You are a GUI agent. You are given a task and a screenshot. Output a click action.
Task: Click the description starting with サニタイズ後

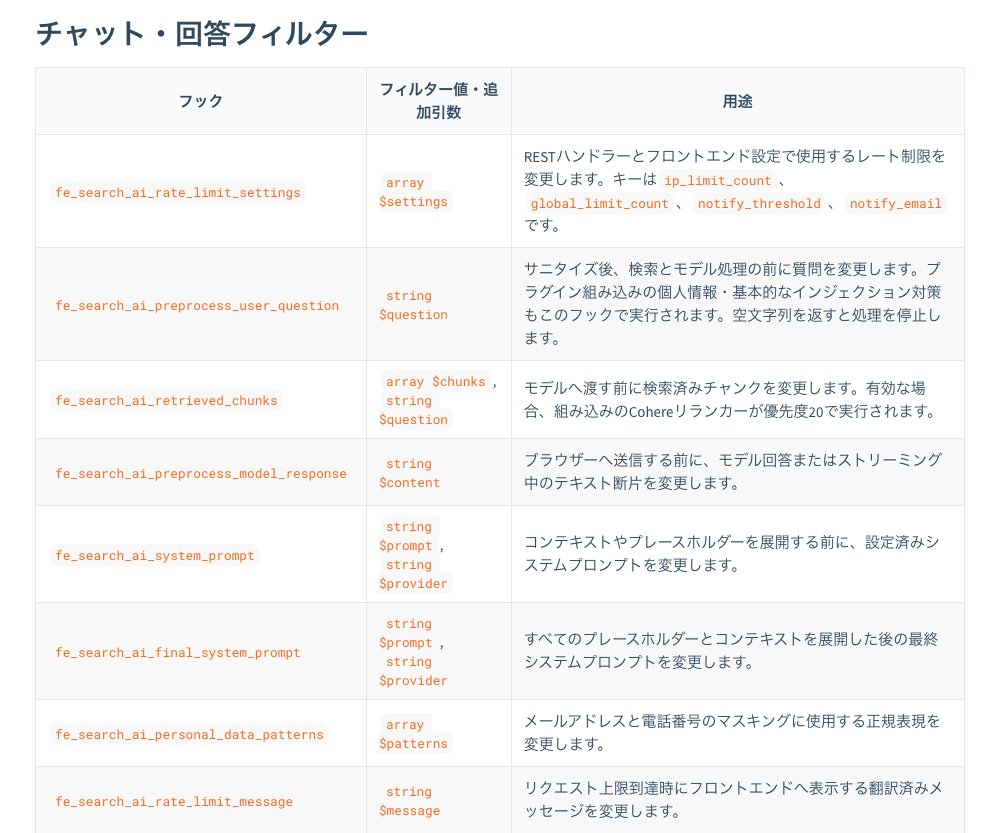tap(732, 303)
